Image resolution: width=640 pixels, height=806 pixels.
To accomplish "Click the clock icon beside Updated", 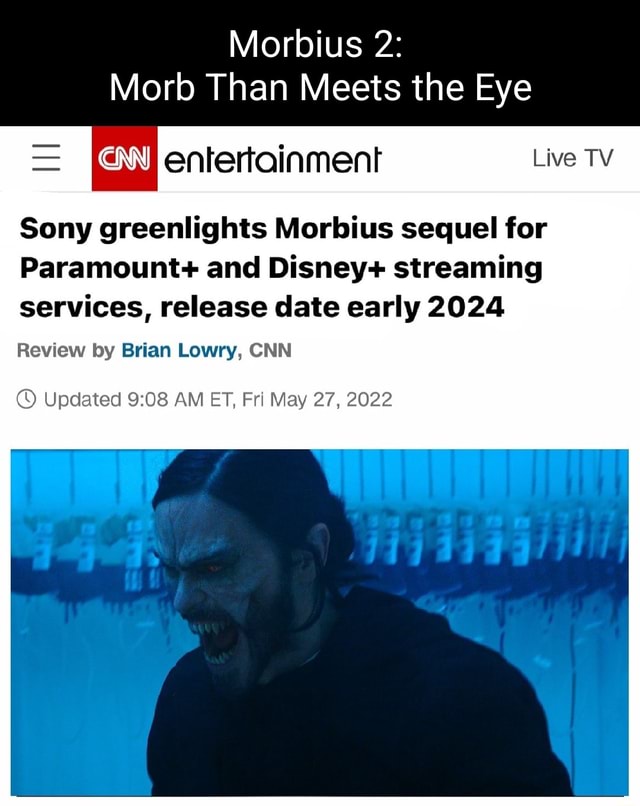I will [x=27, y=399].
